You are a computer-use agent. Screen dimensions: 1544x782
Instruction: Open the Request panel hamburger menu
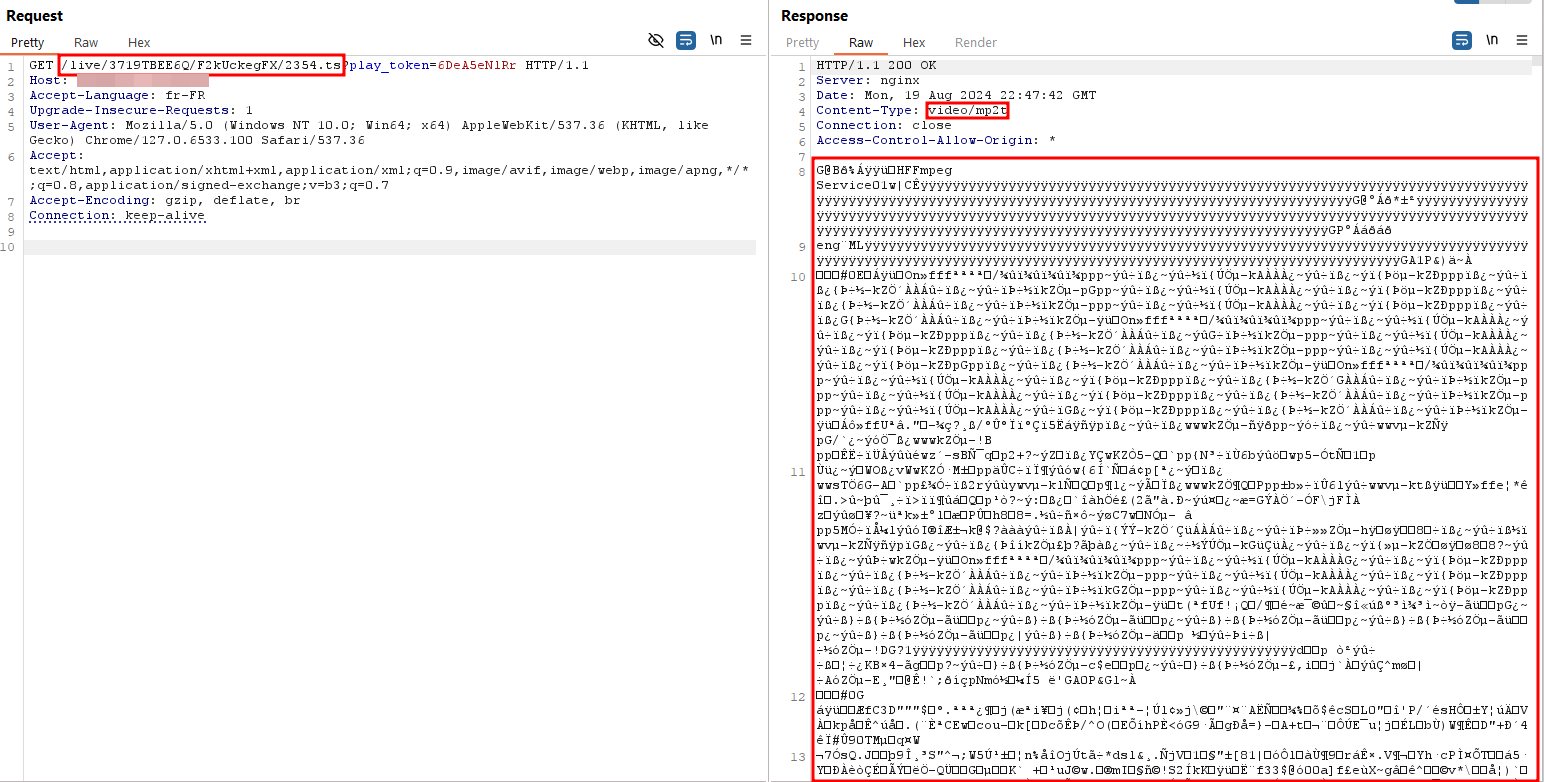746,41
